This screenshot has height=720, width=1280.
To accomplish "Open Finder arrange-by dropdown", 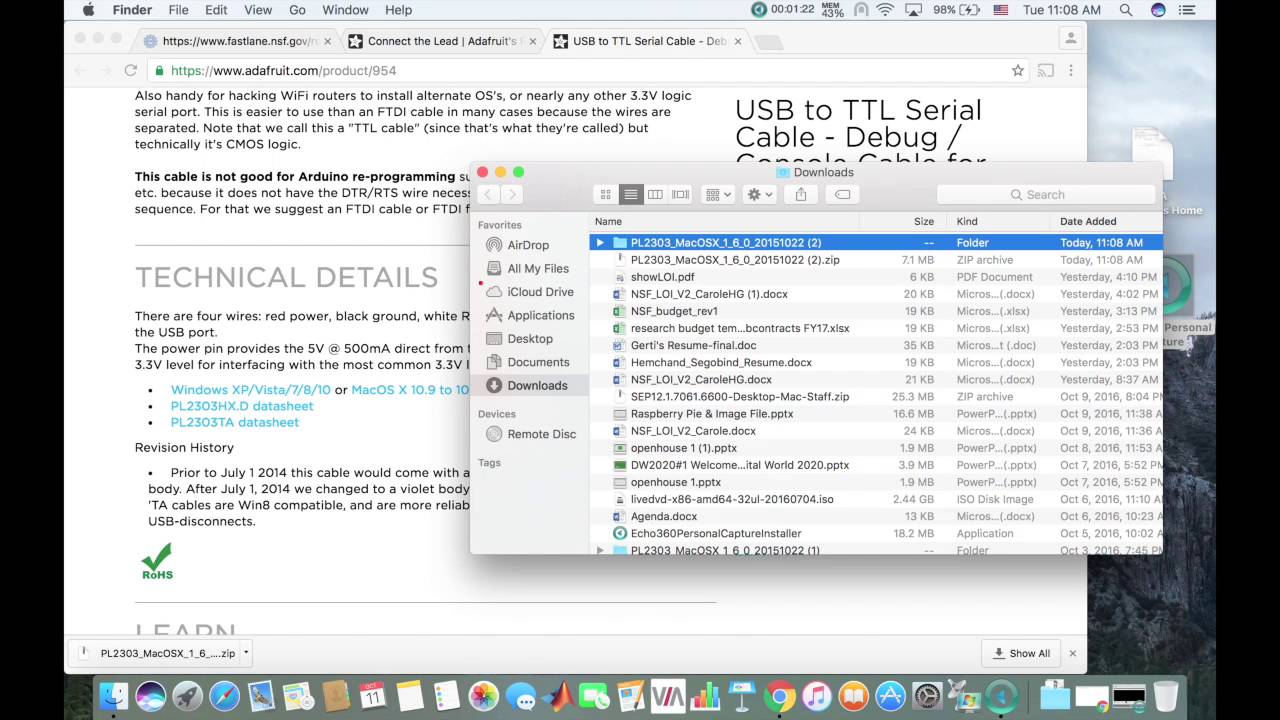I will tap(718, 195).
